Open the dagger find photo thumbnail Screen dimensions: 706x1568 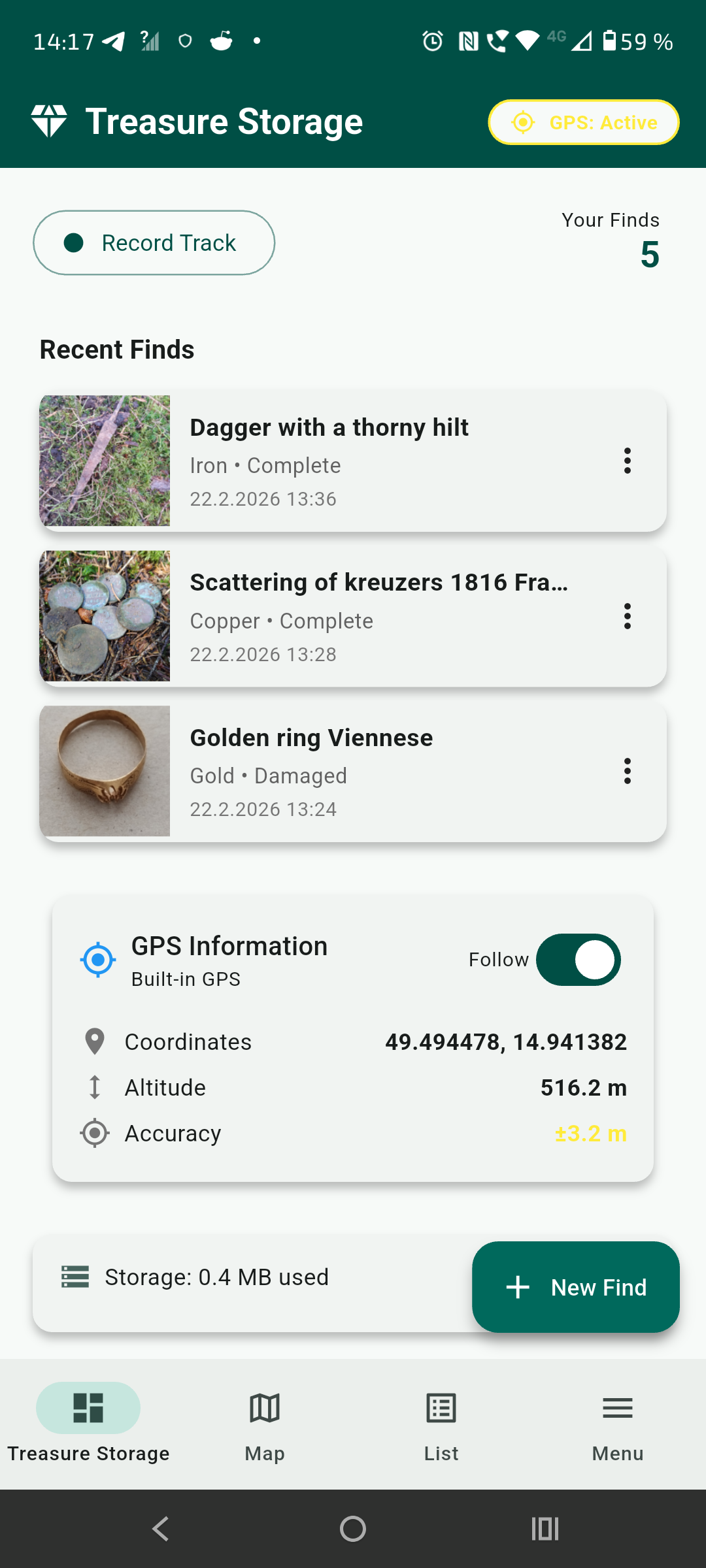[105, 461]
